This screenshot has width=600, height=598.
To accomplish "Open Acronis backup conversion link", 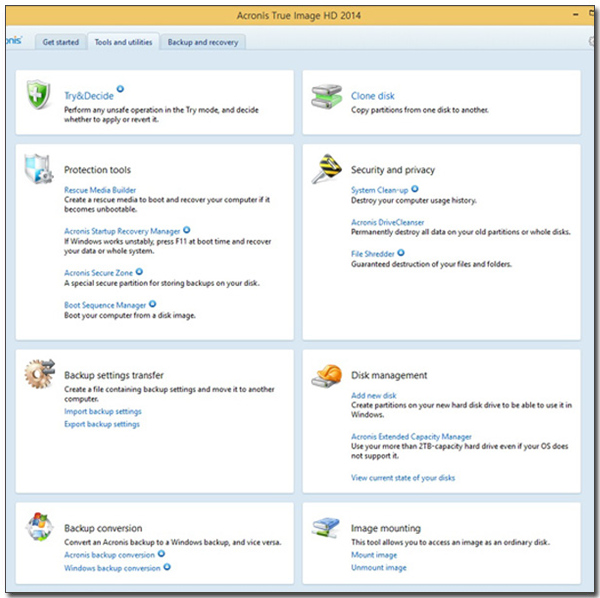I will click(x=109, y=555).
